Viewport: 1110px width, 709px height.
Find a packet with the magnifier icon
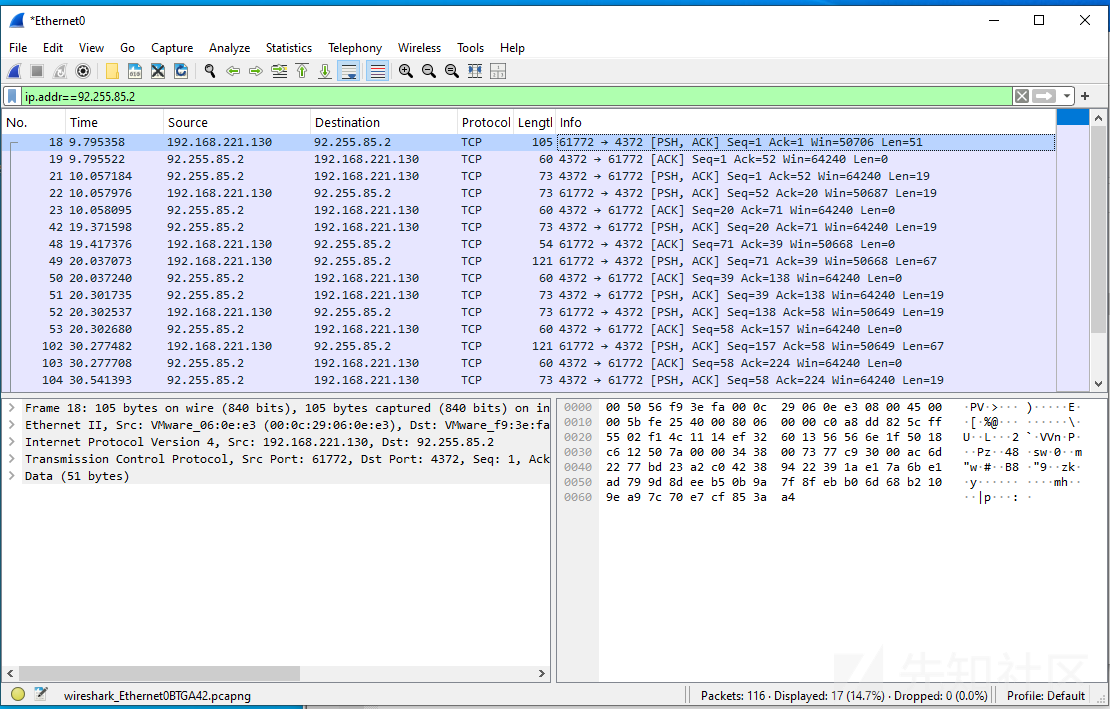tap(210, 71)
